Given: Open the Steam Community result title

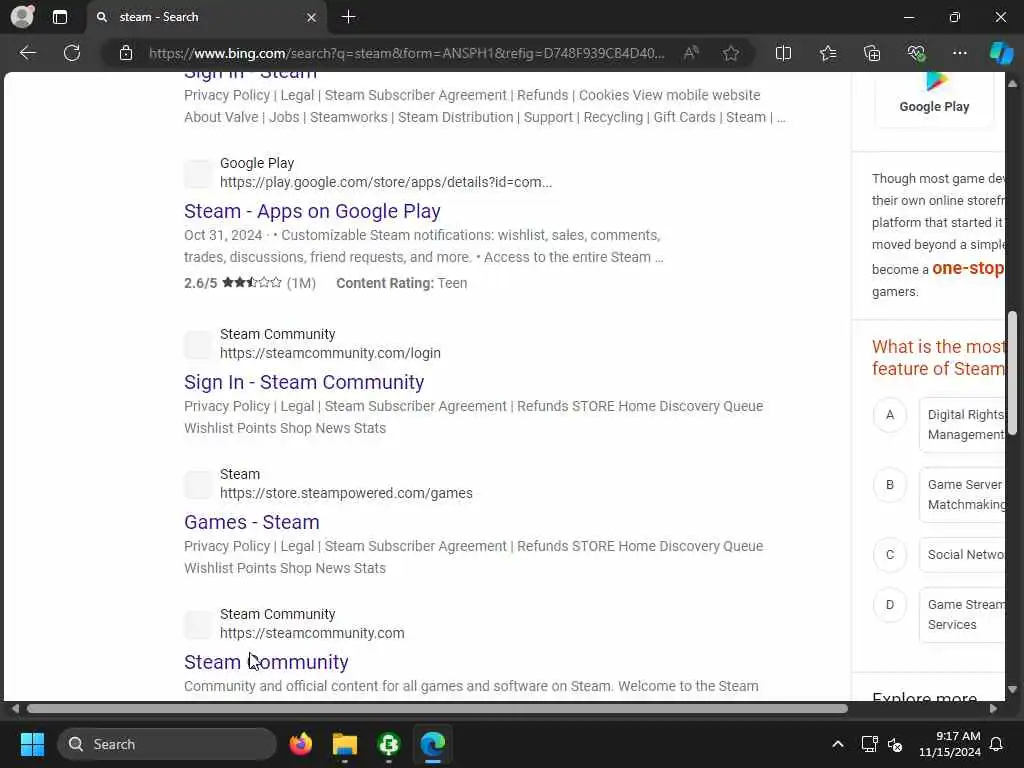Looking at the screenshot, I should [266, 662].
